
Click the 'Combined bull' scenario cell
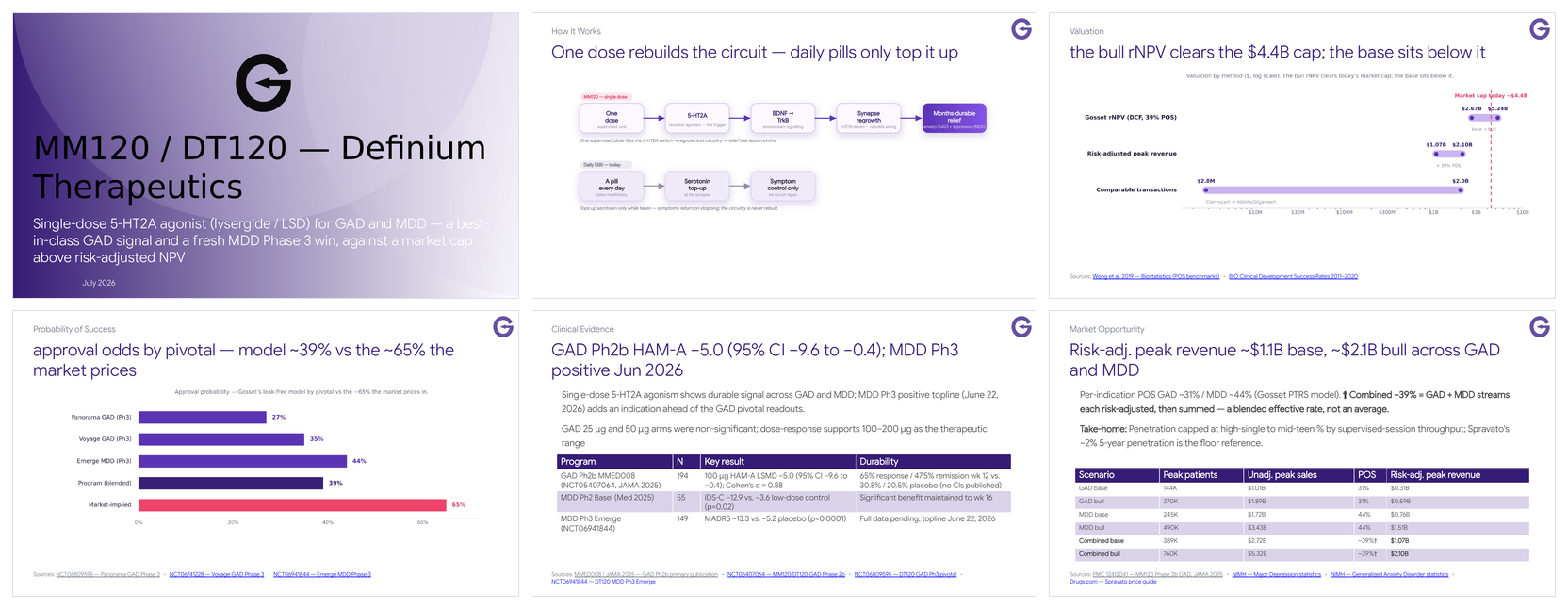(1118, 554)
